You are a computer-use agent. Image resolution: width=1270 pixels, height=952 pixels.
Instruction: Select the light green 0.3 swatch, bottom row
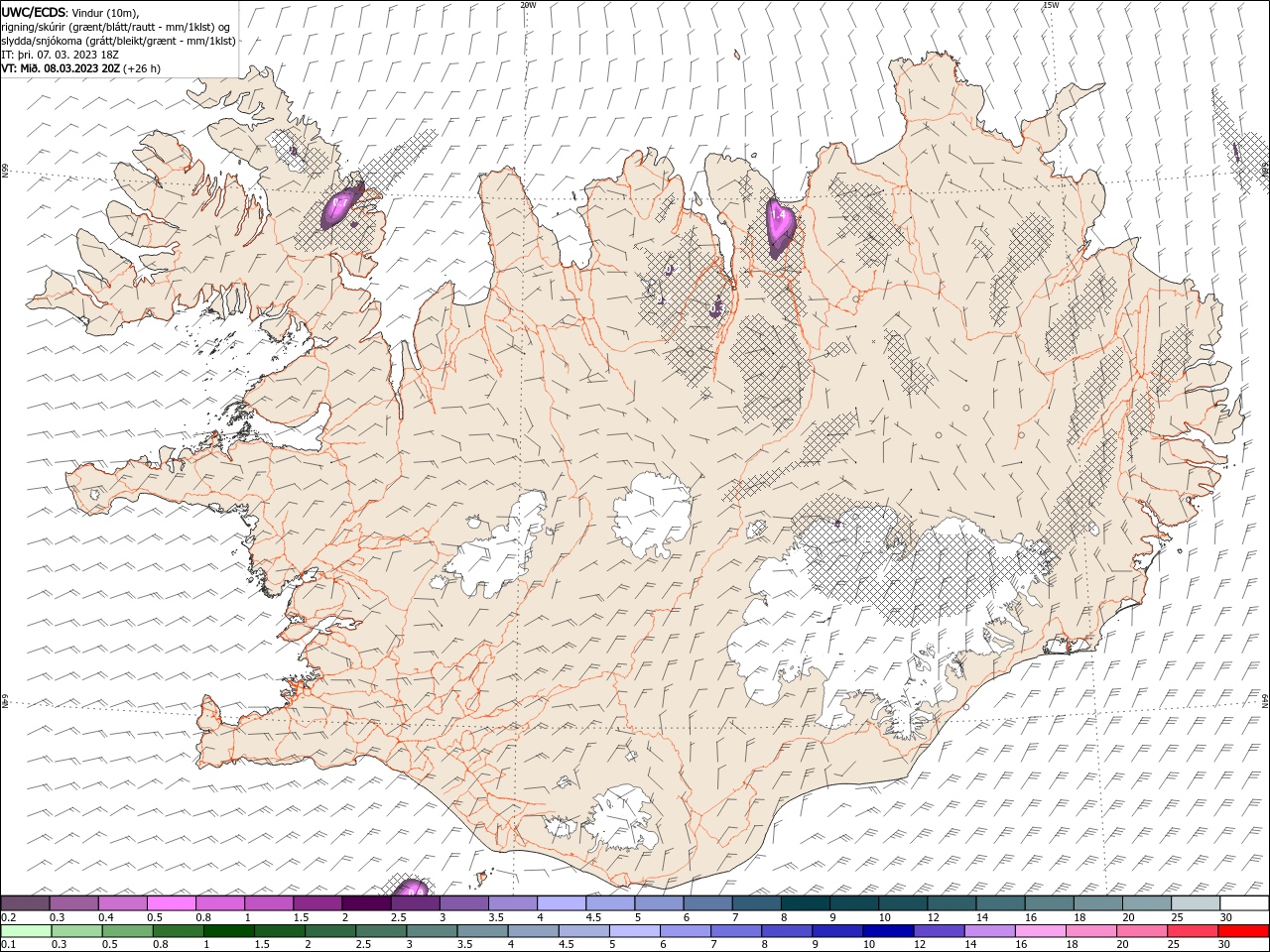pyautogui.click(x=76, y=931)
